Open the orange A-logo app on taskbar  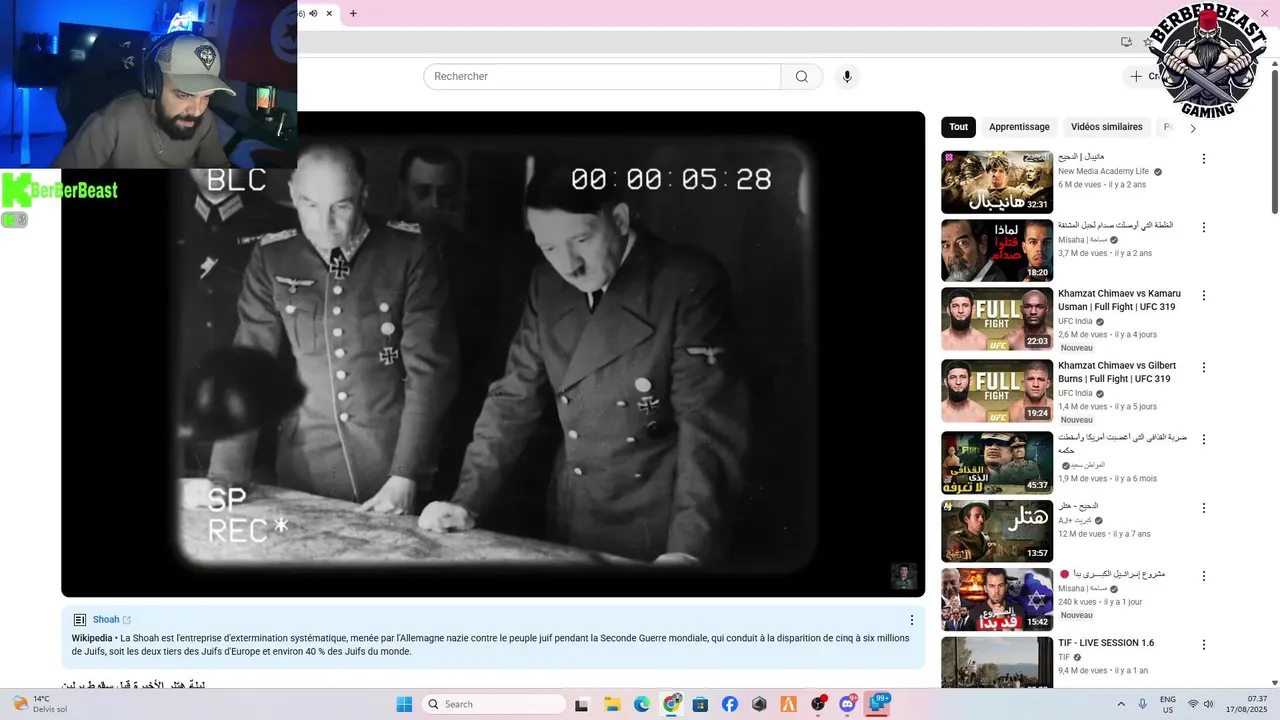(x=789, y=704)
